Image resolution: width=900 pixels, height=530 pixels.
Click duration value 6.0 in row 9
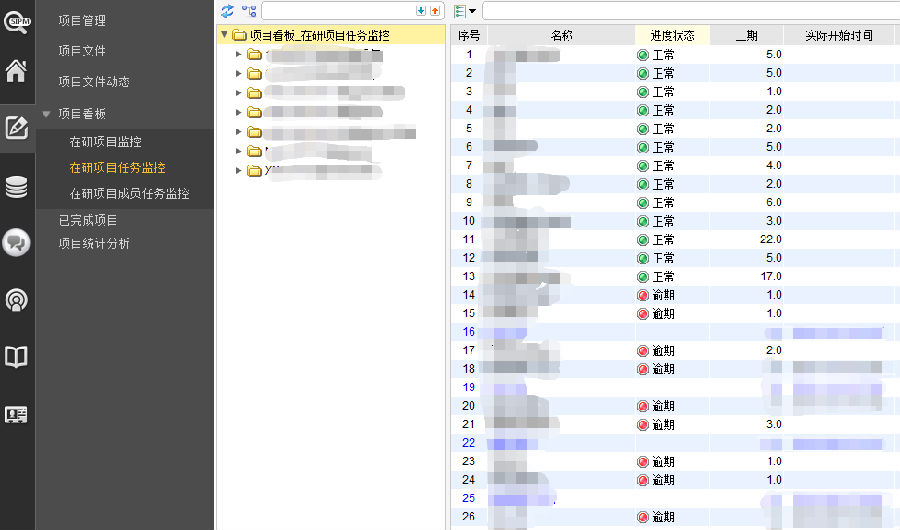coord(774,202)
